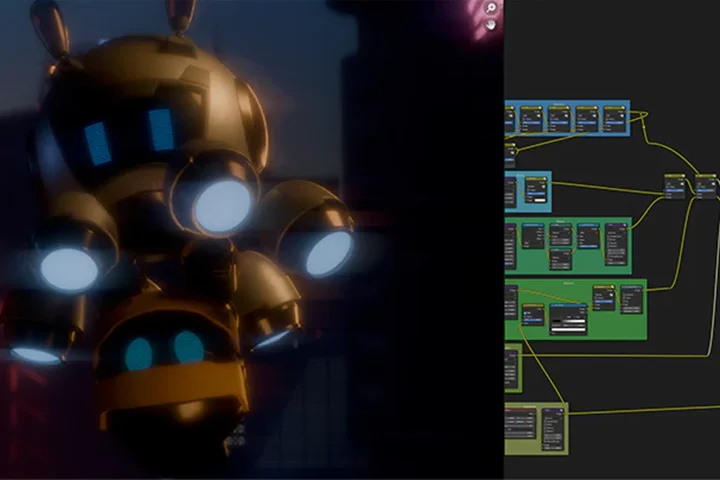This screenshot has width=720, height=480.
Task: Select the standalone node left of the far-right edge node
Action: [x=675, y=187]
